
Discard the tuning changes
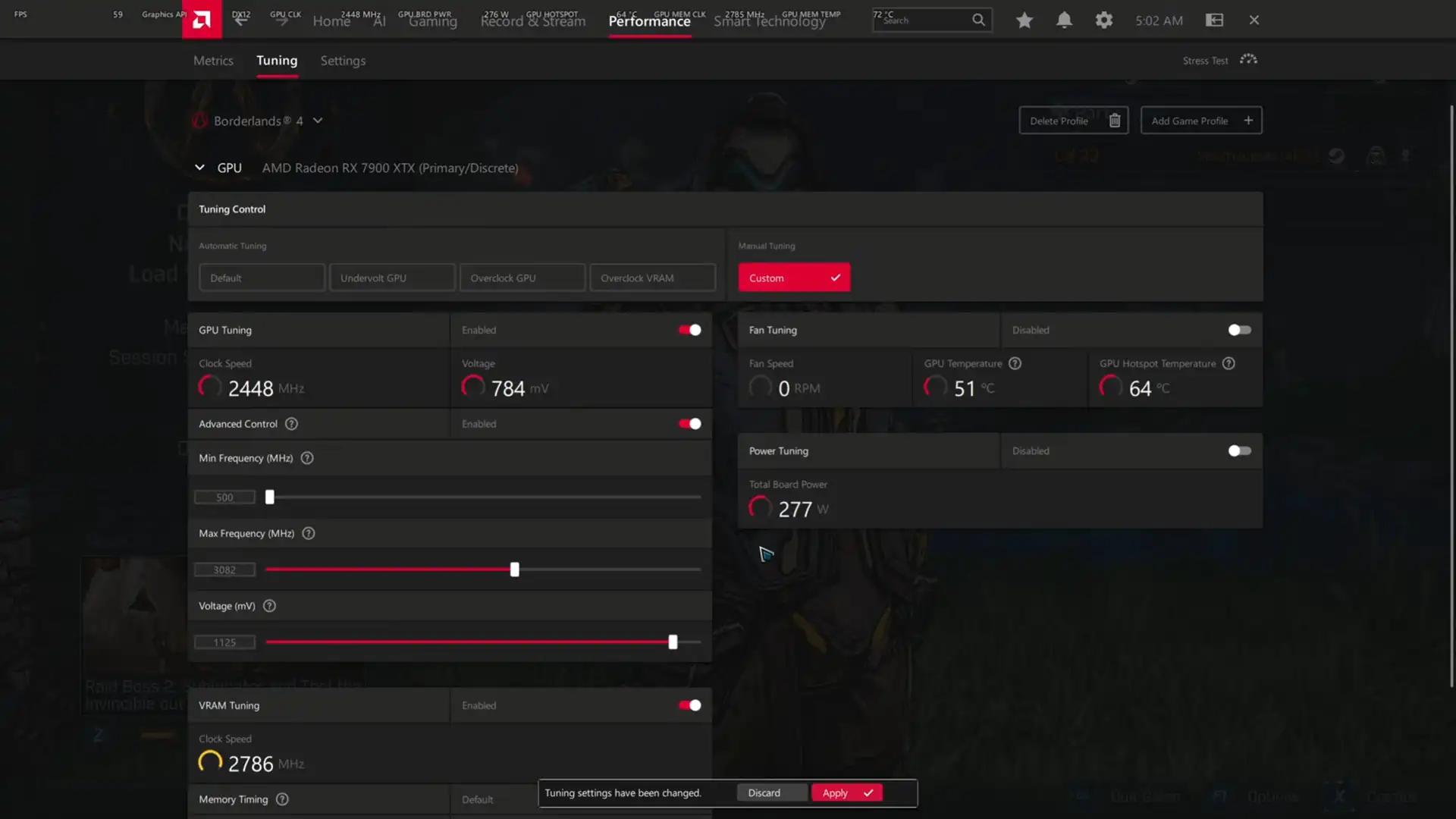(772, 792)
